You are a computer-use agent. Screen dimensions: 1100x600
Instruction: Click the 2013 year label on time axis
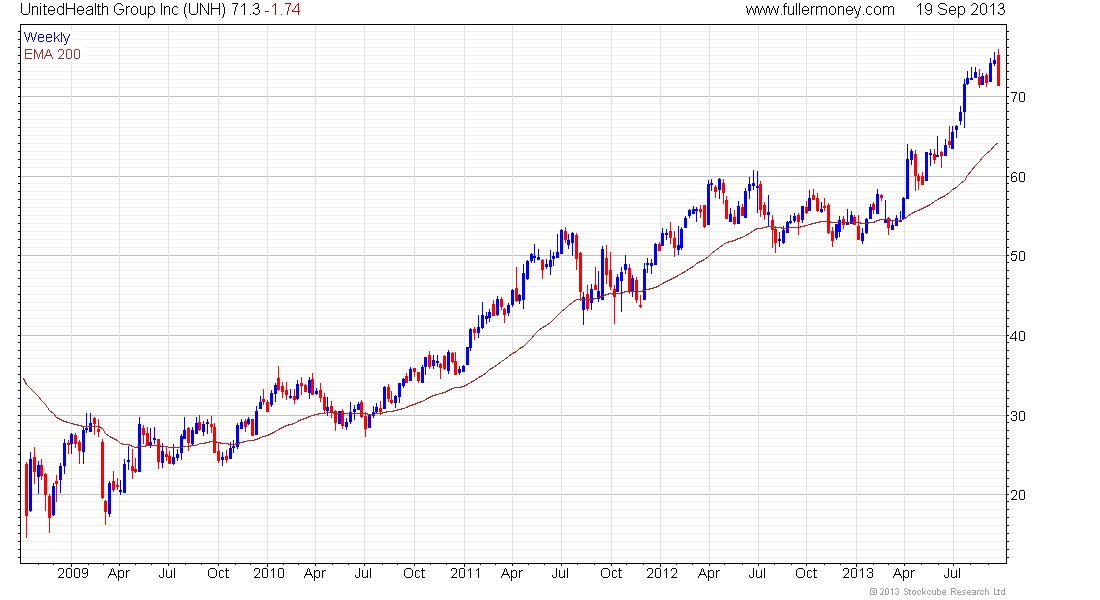point(858,573)
